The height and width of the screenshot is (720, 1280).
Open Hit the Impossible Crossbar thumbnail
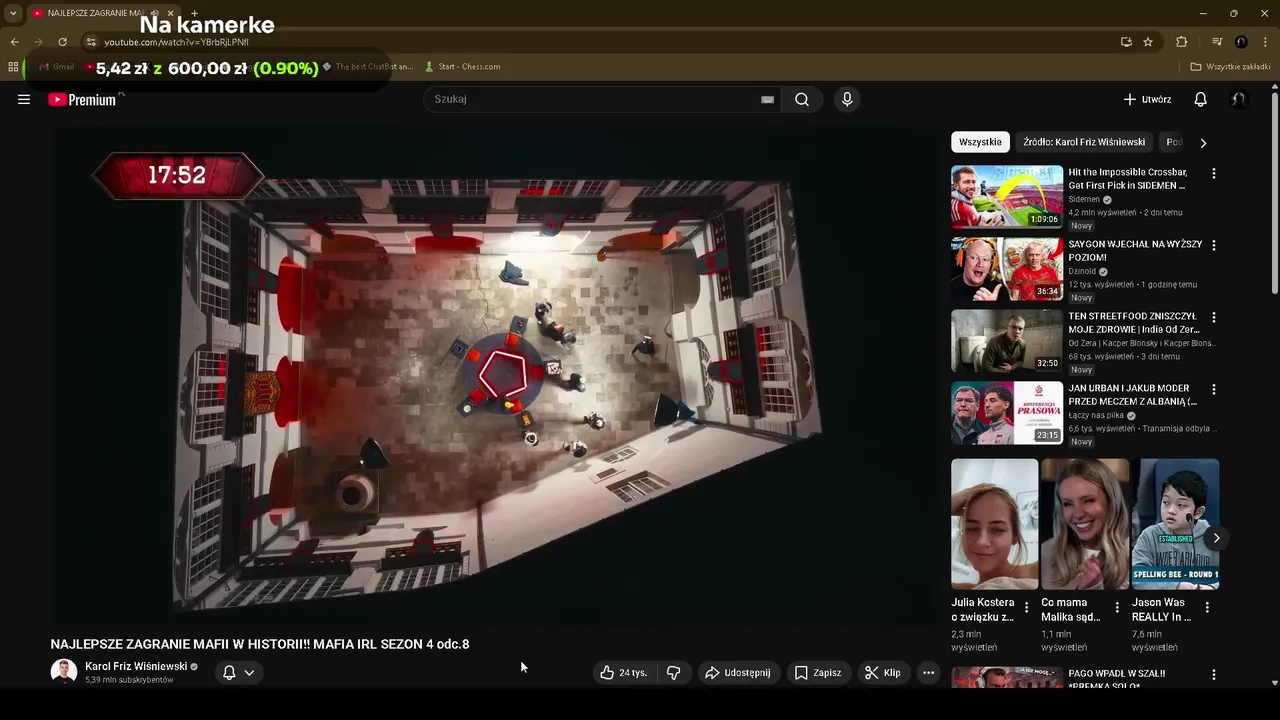pos(1007,197)
